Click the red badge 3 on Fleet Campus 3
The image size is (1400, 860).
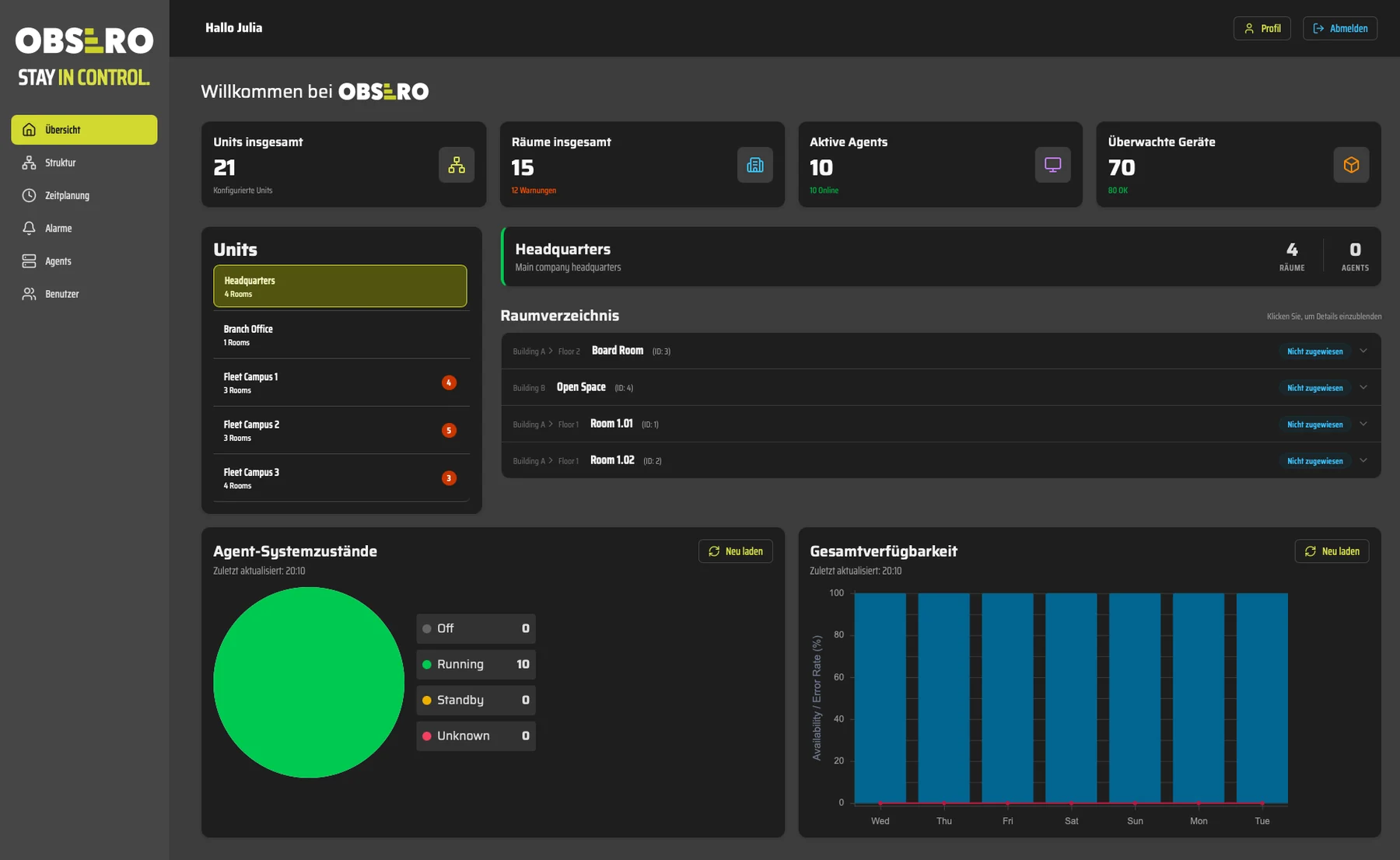point(449,478)
